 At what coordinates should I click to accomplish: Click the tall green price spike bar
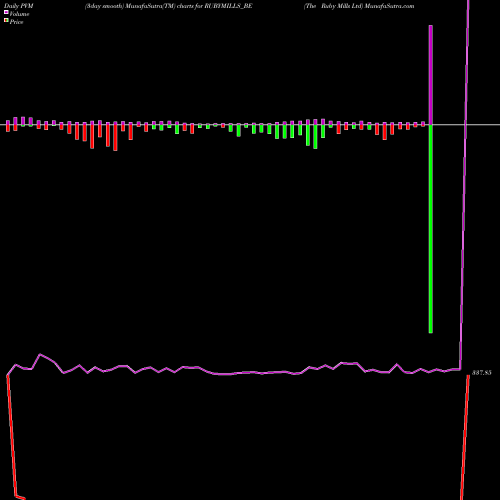pyautogui.click(x=431, y=229)
